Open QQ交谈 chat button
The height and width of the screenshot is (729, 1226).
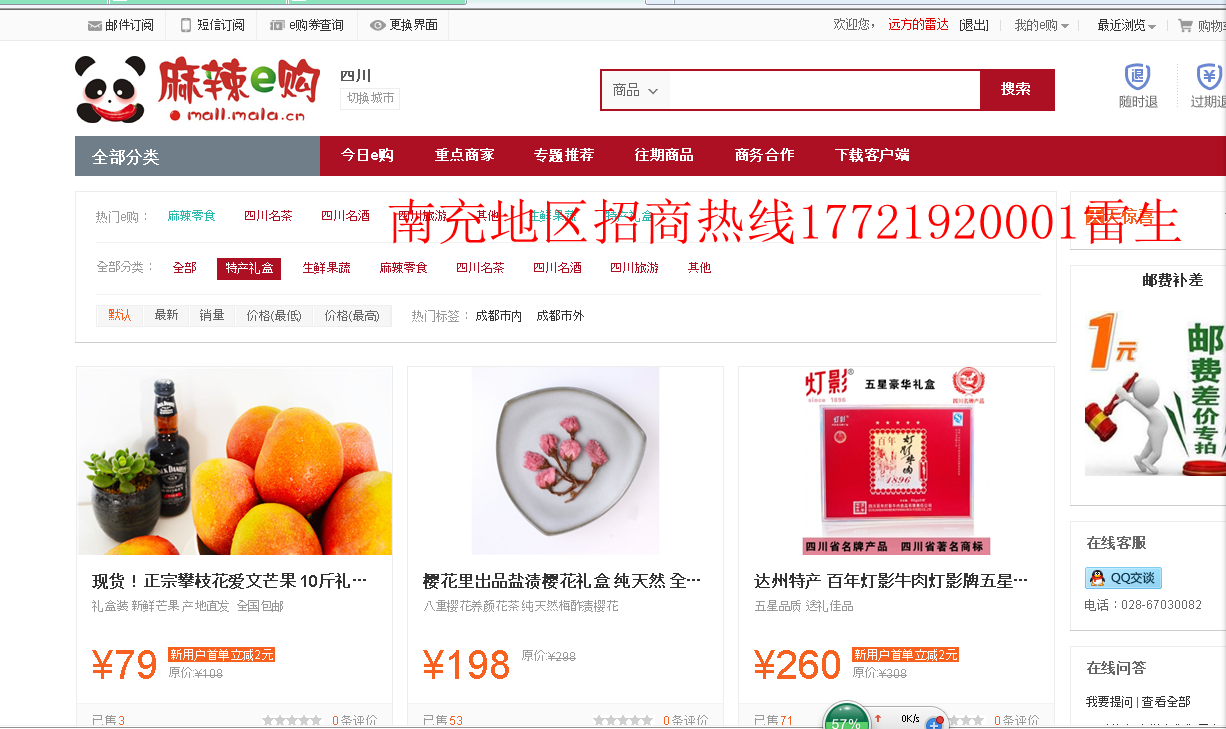(x=1123, y=578)
